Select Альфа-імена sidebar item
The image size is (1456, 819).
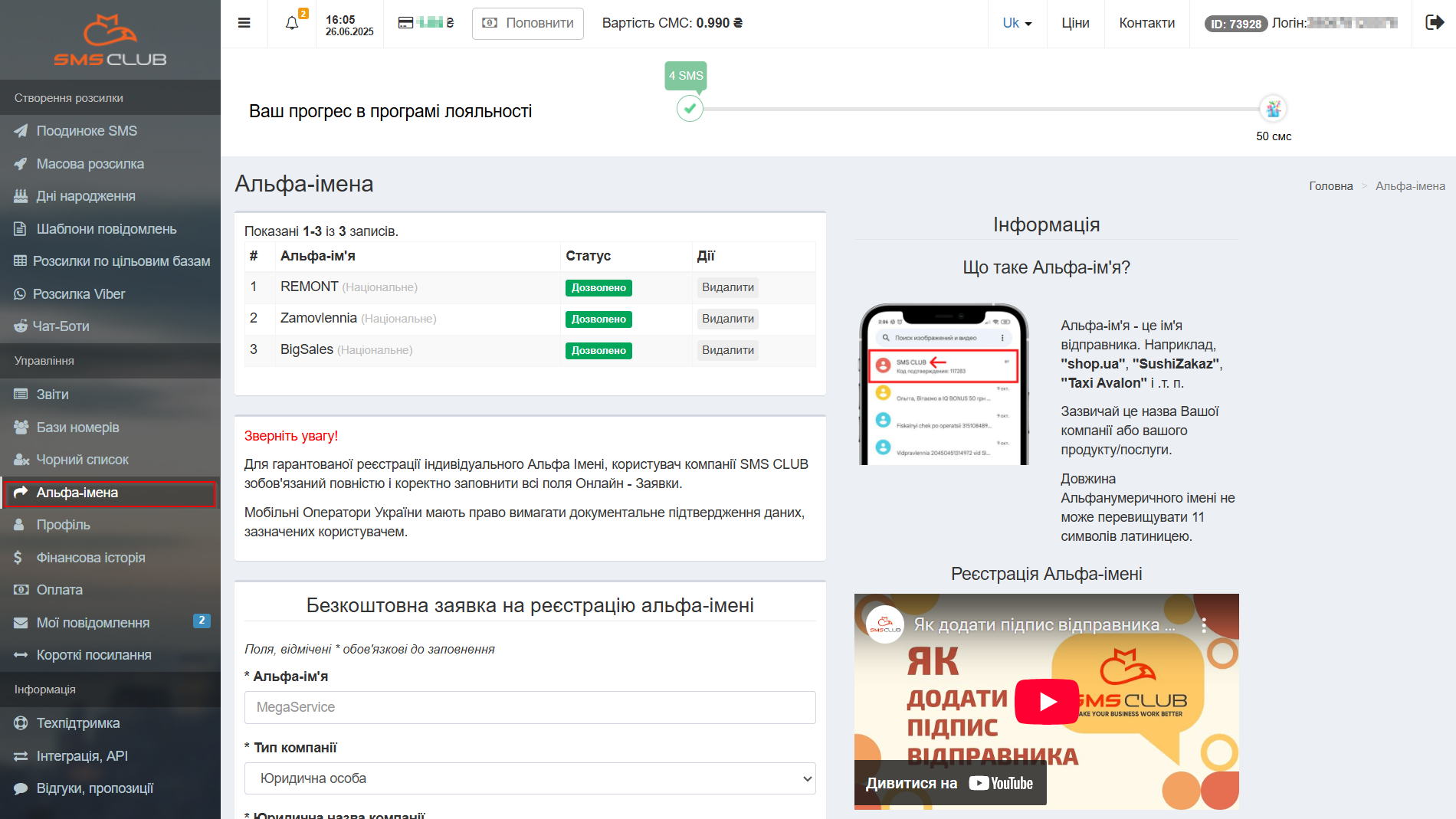click(110, 493)
